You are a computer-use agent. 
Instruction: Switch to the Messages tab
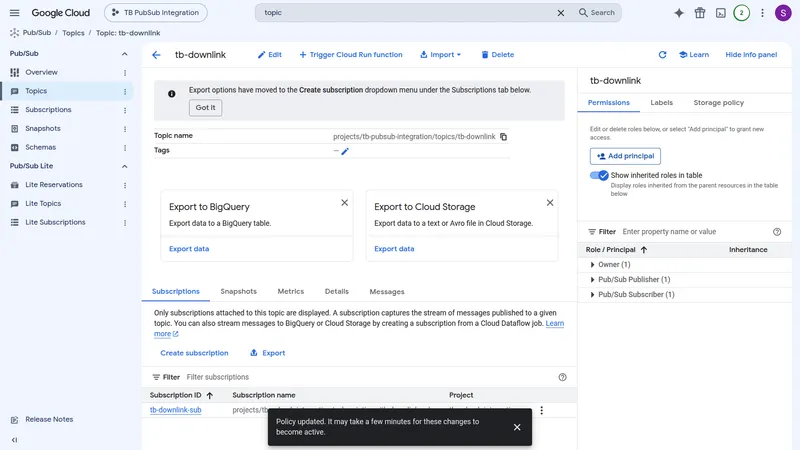click(x=387, y=291)
